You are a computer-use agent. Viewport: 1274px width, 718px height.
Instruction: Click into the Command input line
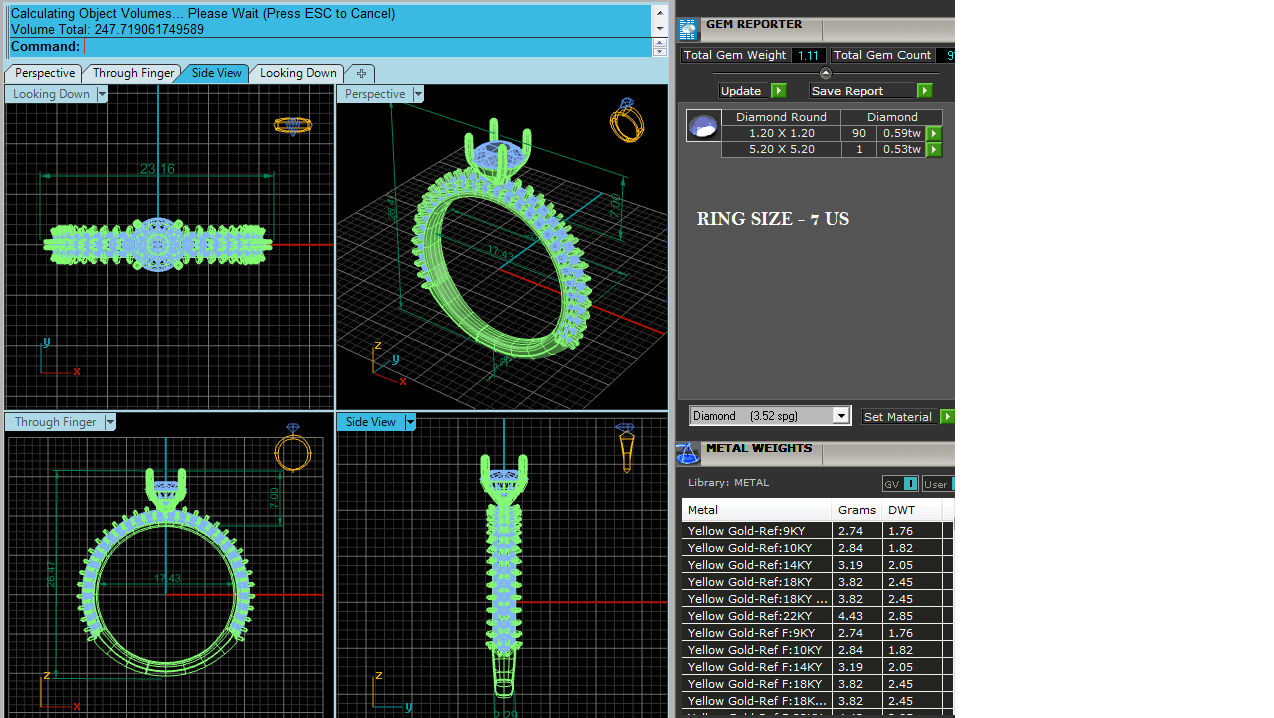pyautogui.click(x=360, y=47)
